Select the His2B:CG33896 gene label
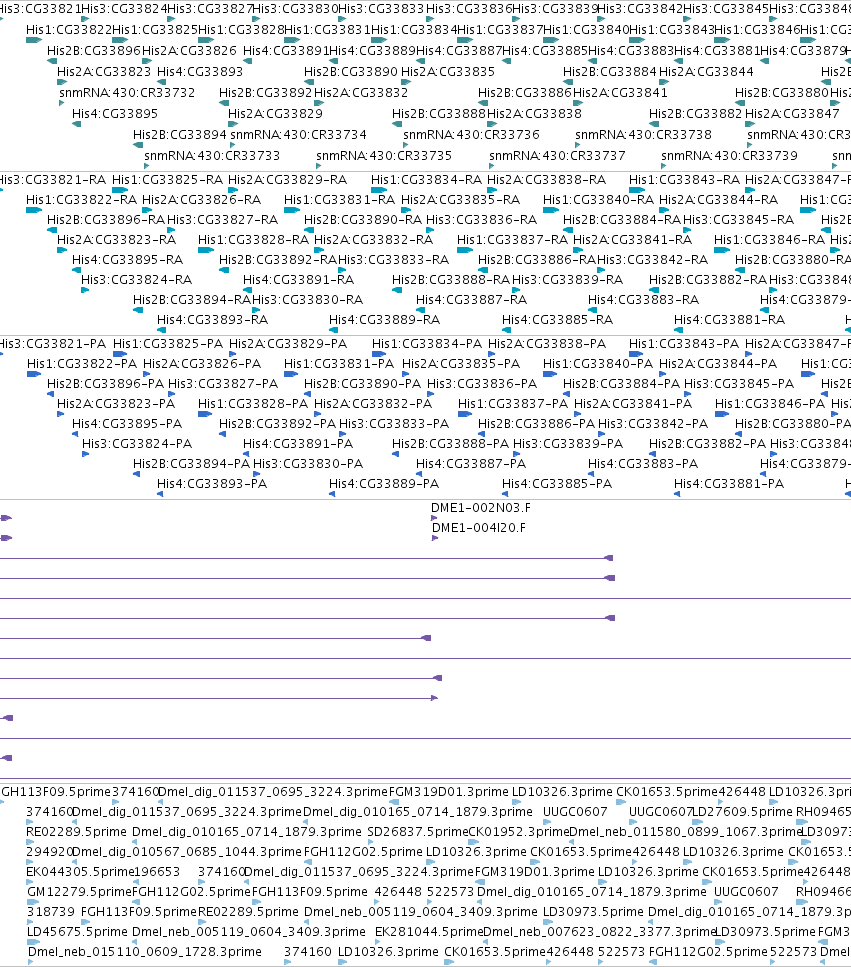This screenshot has width=851, height=967. pos(94,51)
